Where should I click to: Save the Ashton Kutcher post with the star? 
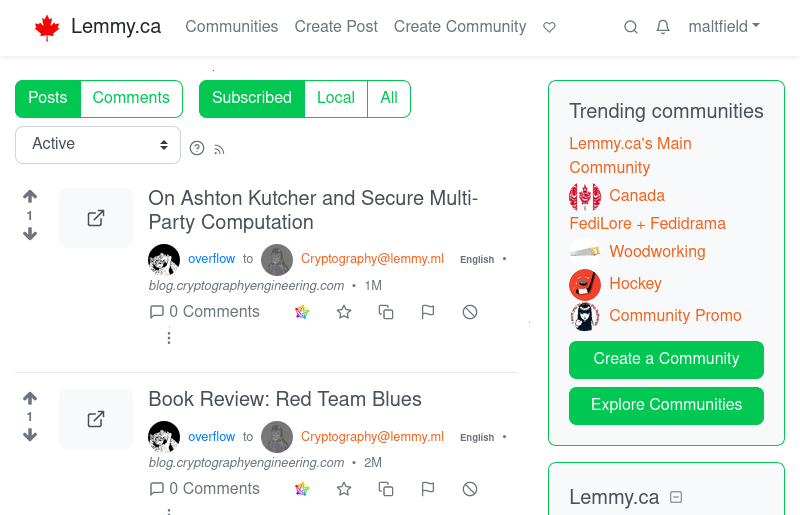tap(344, 312)
